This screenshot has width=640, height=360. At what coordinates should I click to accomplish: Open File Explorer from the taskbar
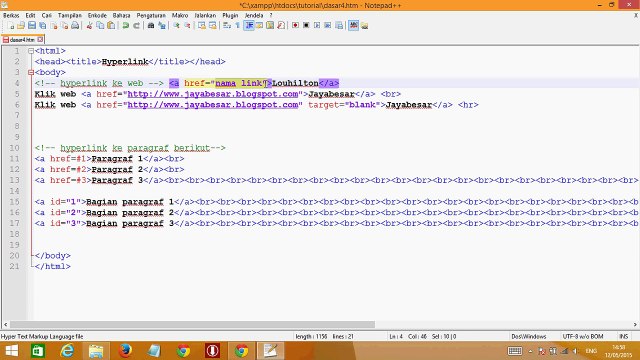pos(96,351)
